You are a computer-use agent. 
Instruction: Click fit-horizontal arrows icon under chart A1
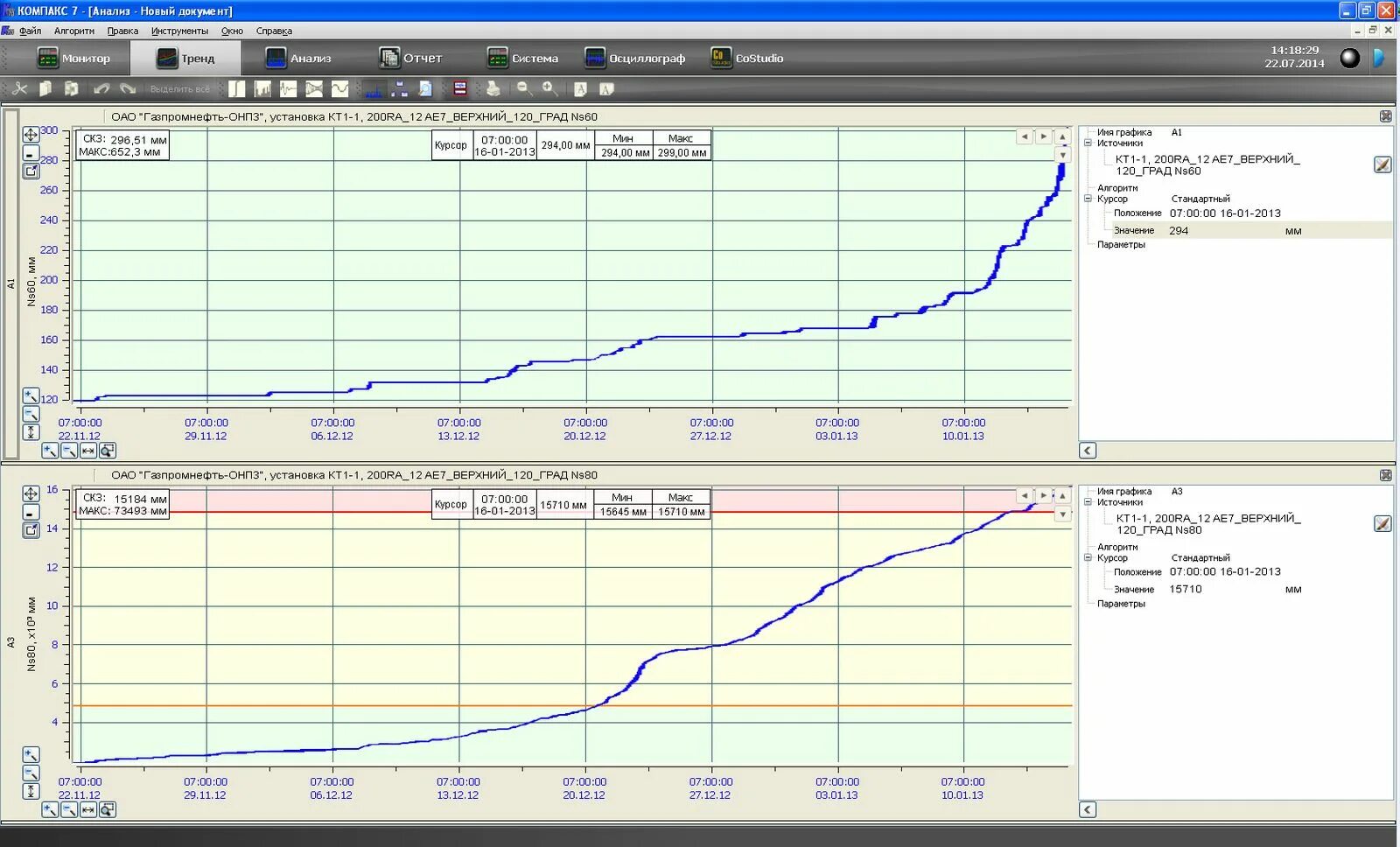(88, 451)
